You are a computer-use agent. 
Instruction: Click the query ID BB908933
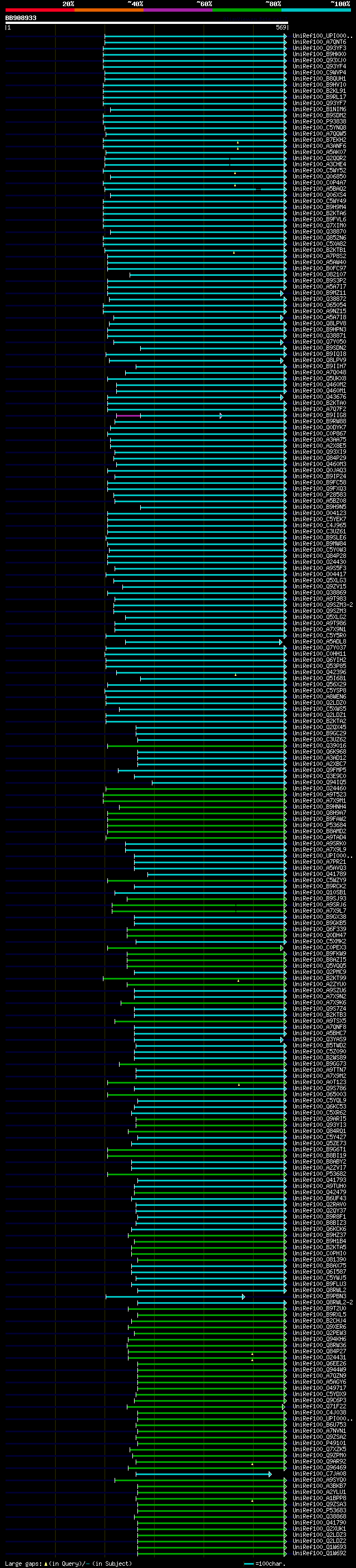point(21,18)
